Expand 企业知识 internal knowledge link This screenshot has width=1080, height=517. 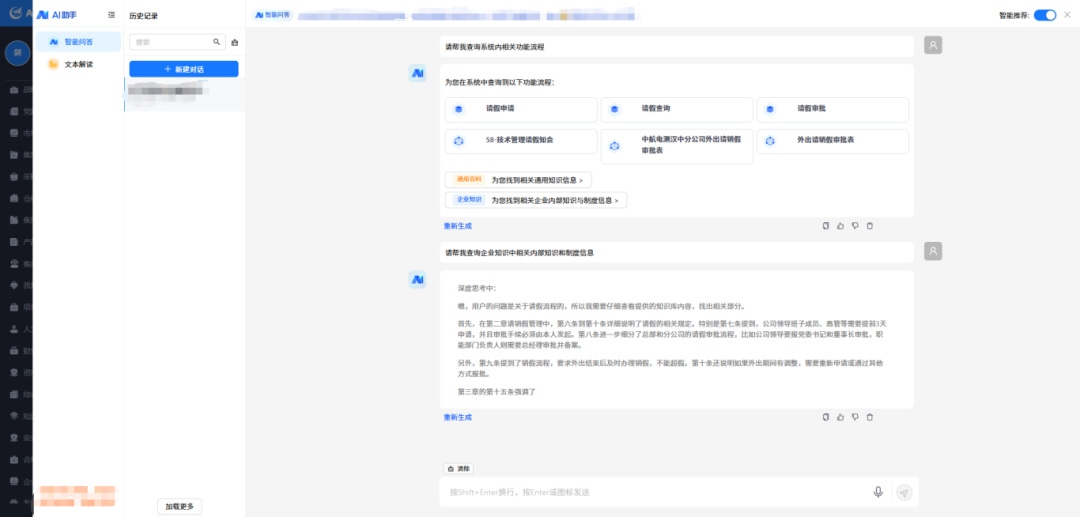[x=536, y=200]
